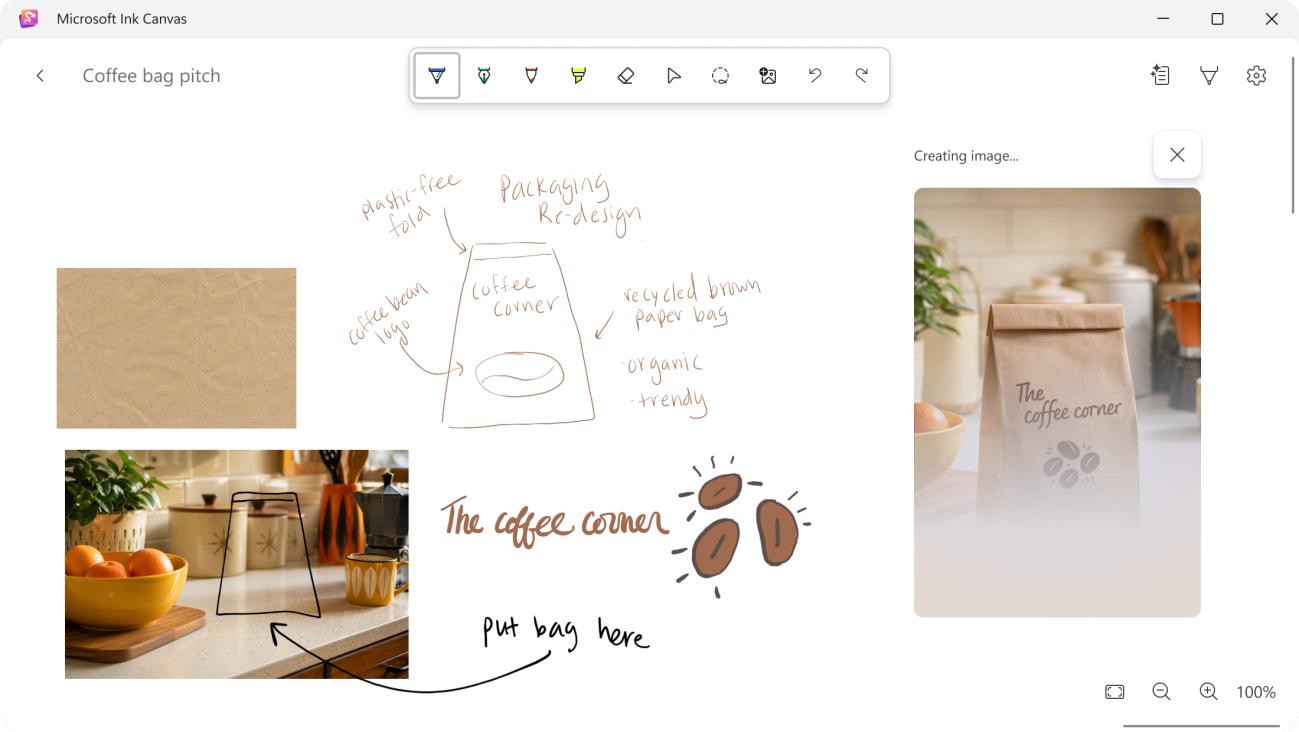Click the Creating image... status text
Image resolution: width=1299 pixels, height=732 pixels.
pos(966,156)
